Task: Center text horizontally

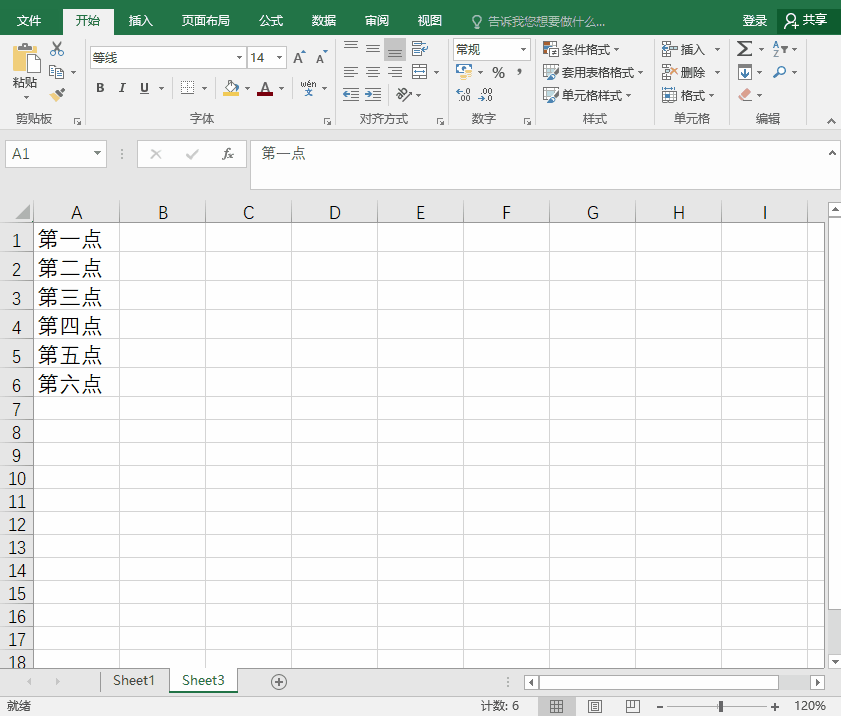Action: click(373, 72)
